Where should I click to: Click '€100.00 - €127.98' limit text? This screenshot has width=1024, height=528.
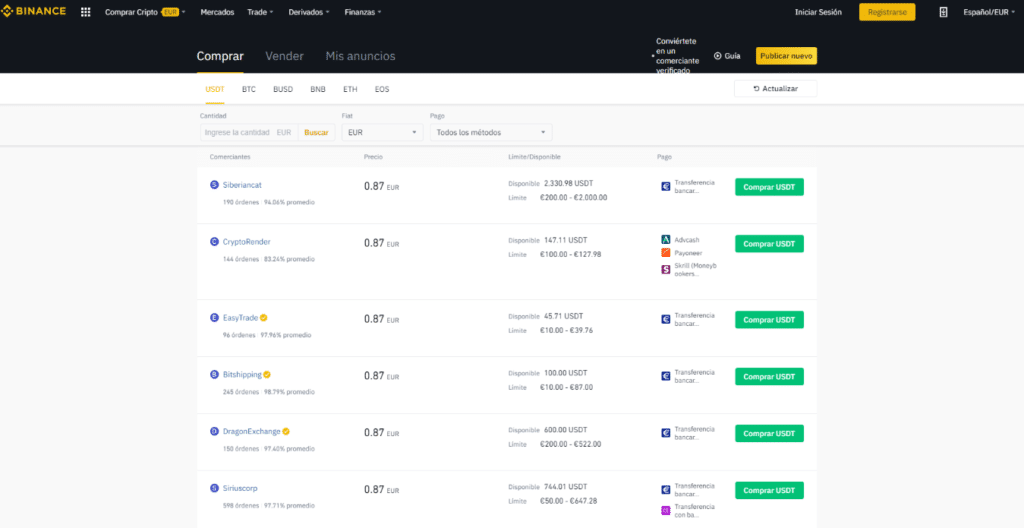click(571, 254)
